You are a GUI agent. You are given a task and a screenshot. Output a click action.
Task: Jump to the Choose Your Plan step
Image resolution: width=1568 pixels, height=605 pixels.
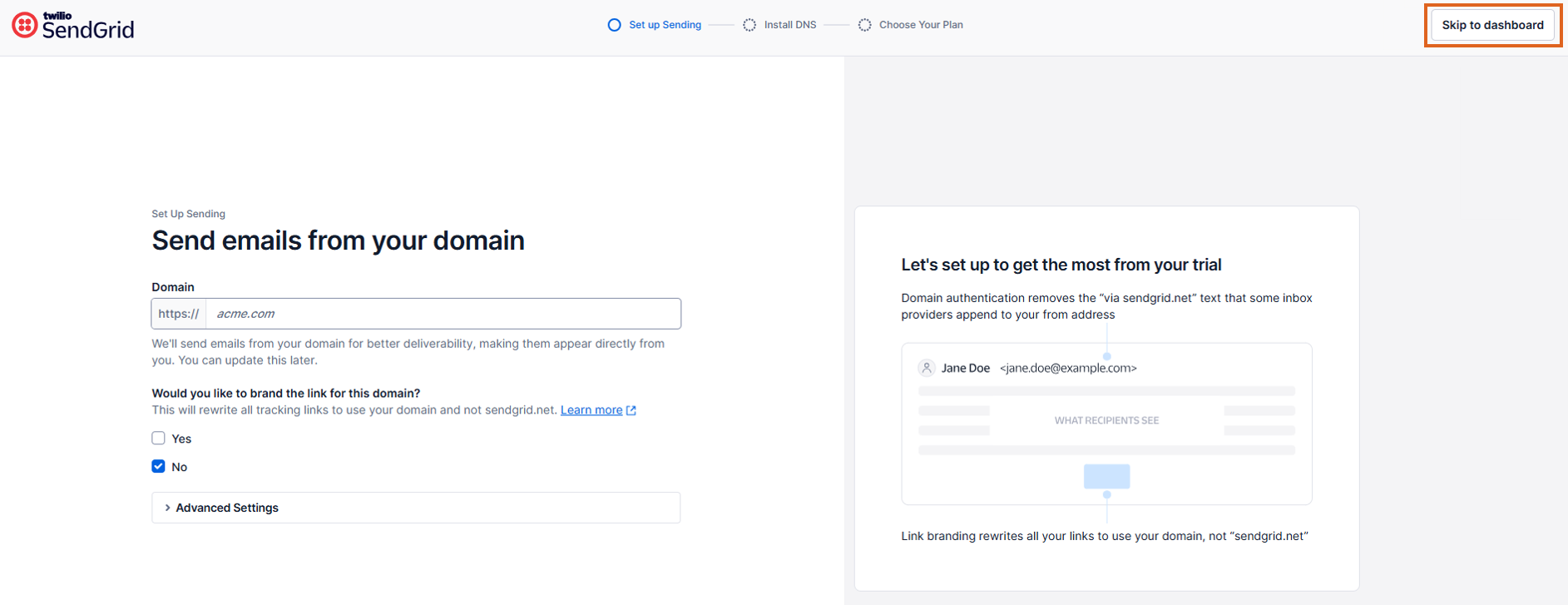921,25
